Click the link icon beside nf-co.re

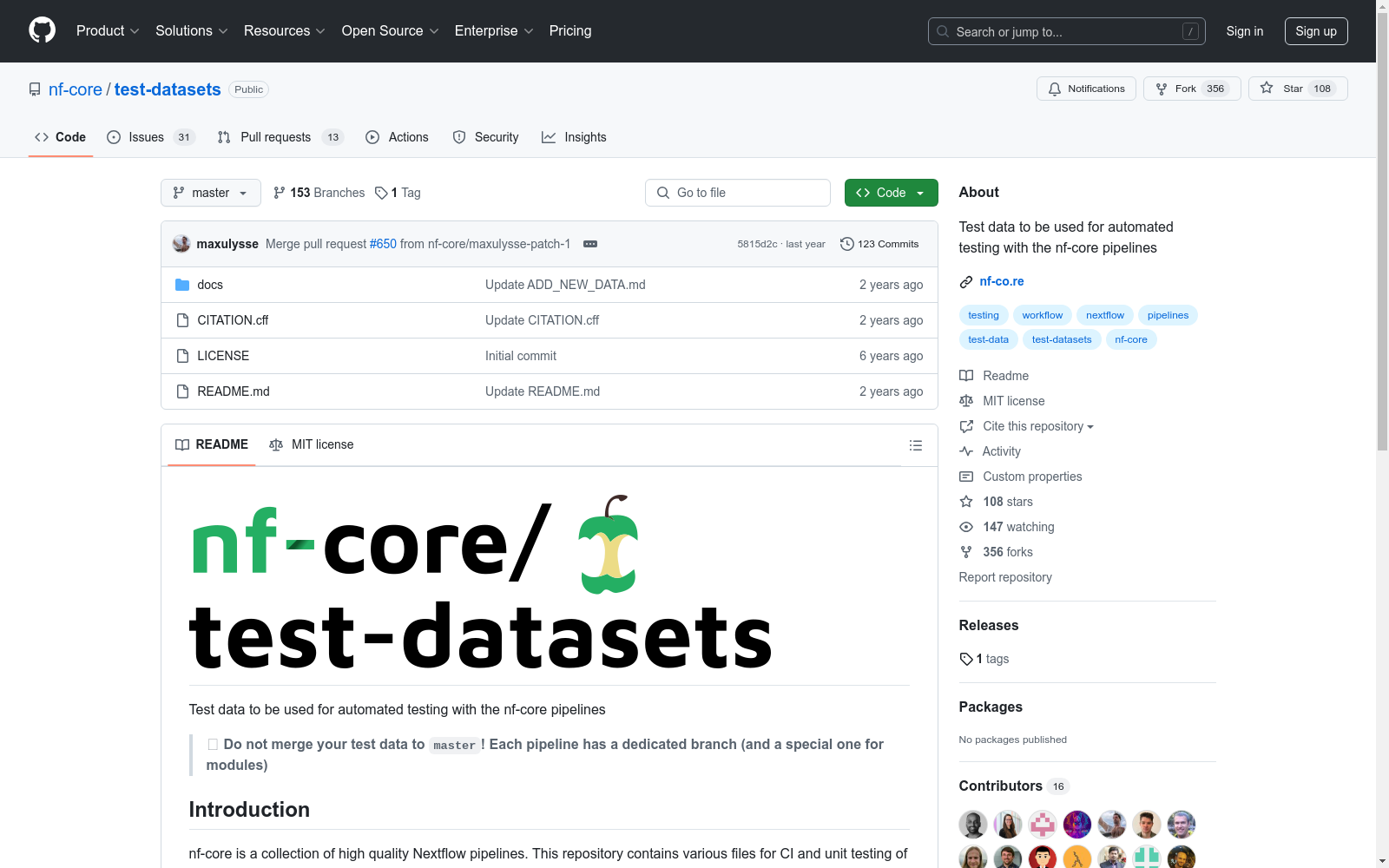966,282
